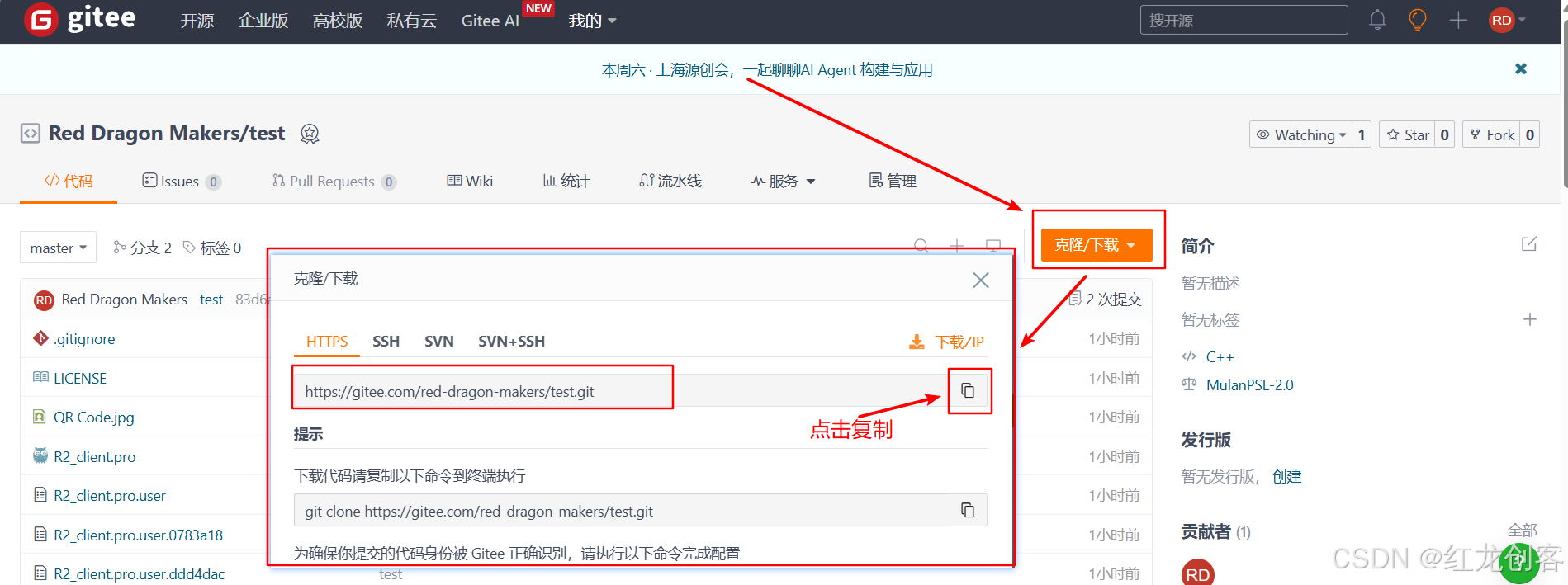1568x585 pixels.
Task: Select the SVN clone tab
Action: [439, 342]
